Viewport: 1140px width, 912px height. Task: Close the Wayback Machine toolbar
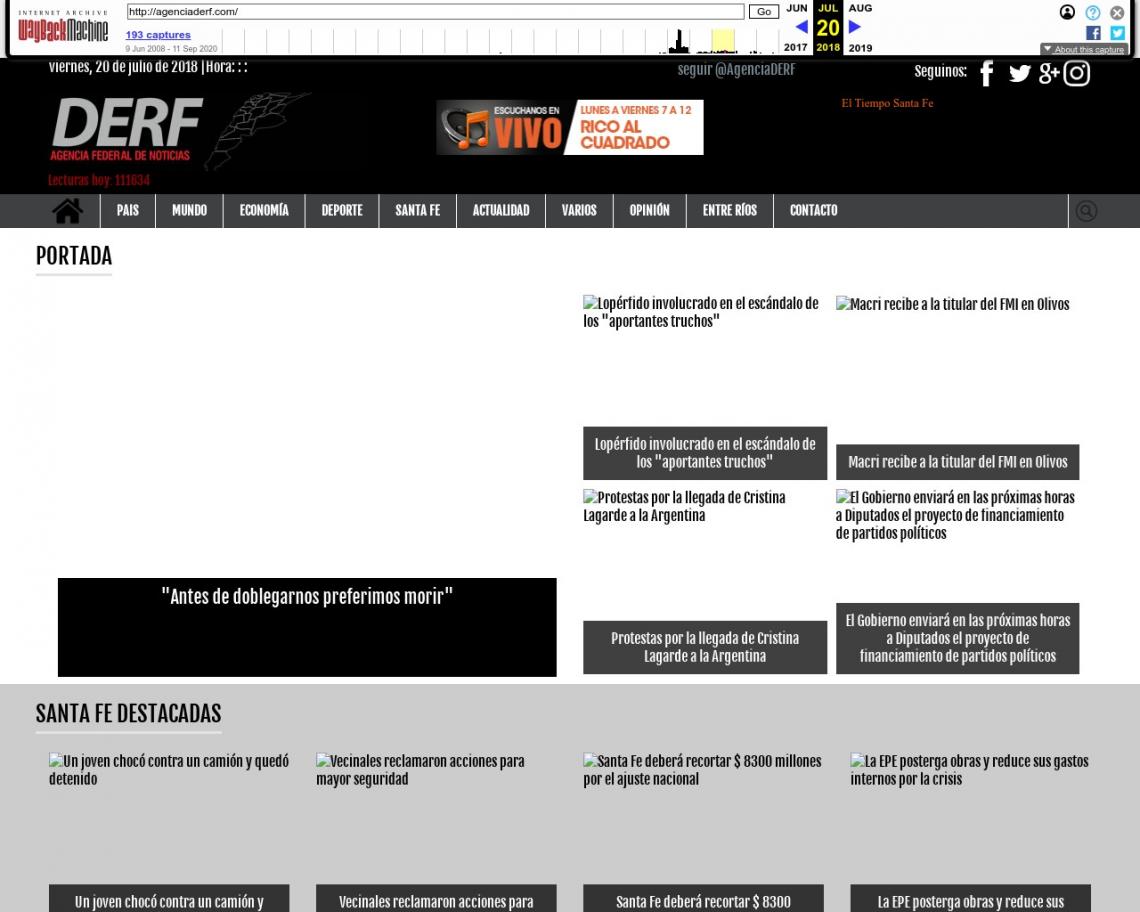coord(1117,12)
